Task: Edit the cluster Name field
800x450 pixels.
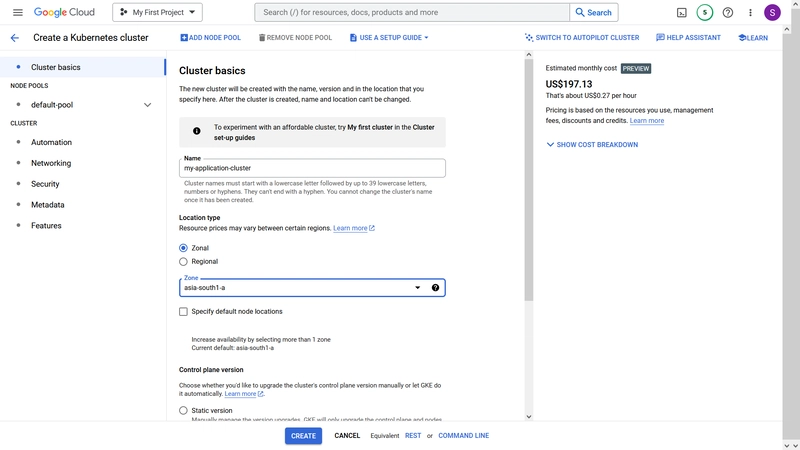Action: pyautogui.click(x=312, y=168)
